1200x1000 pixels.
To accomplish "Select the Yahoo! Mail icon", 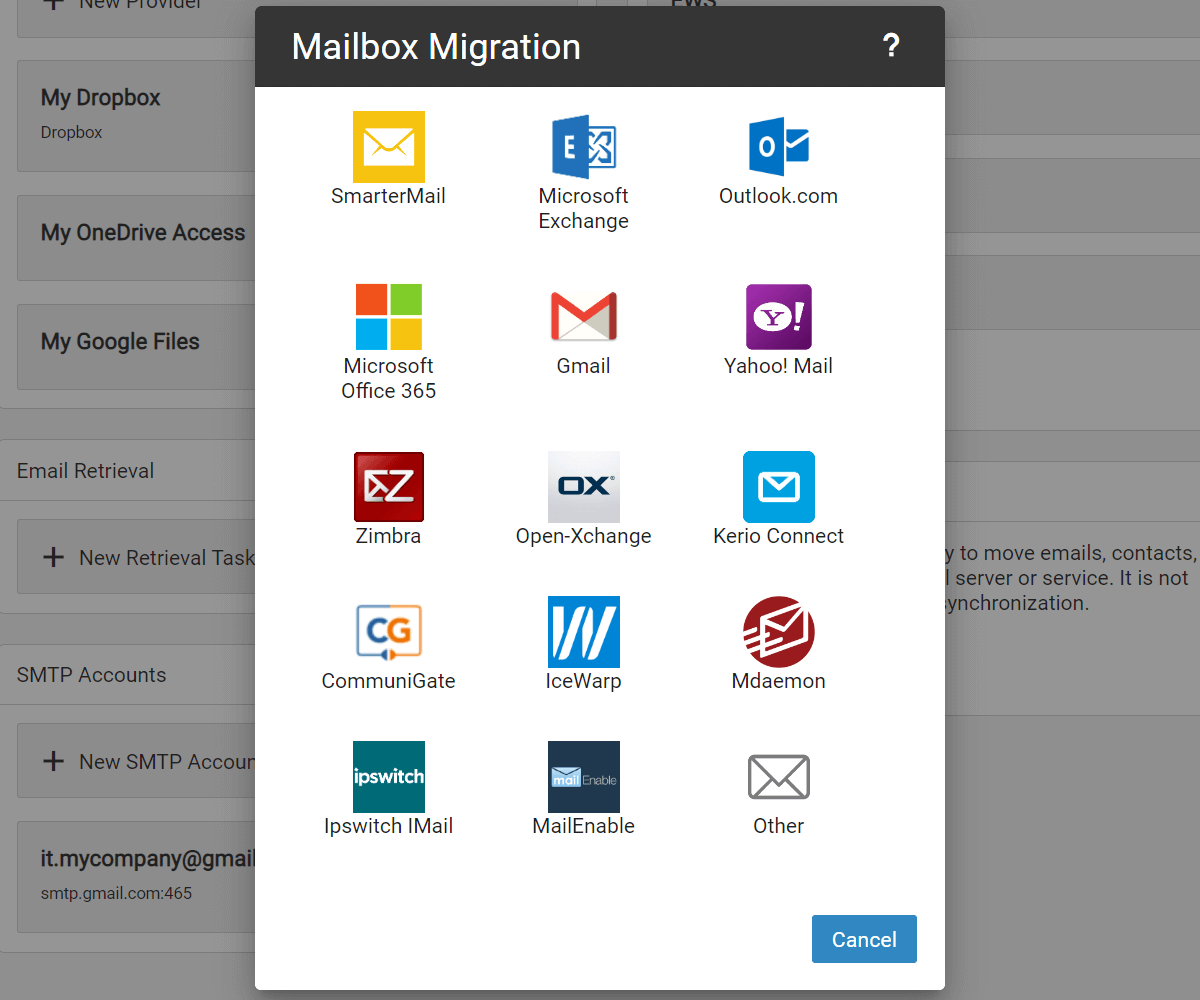I will (779, 317).
